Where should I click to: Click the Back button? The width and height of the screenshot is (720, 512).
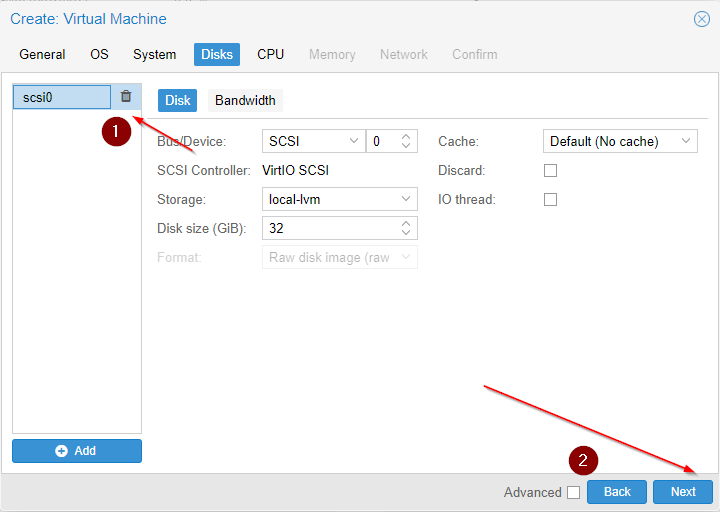click(617, 492)
